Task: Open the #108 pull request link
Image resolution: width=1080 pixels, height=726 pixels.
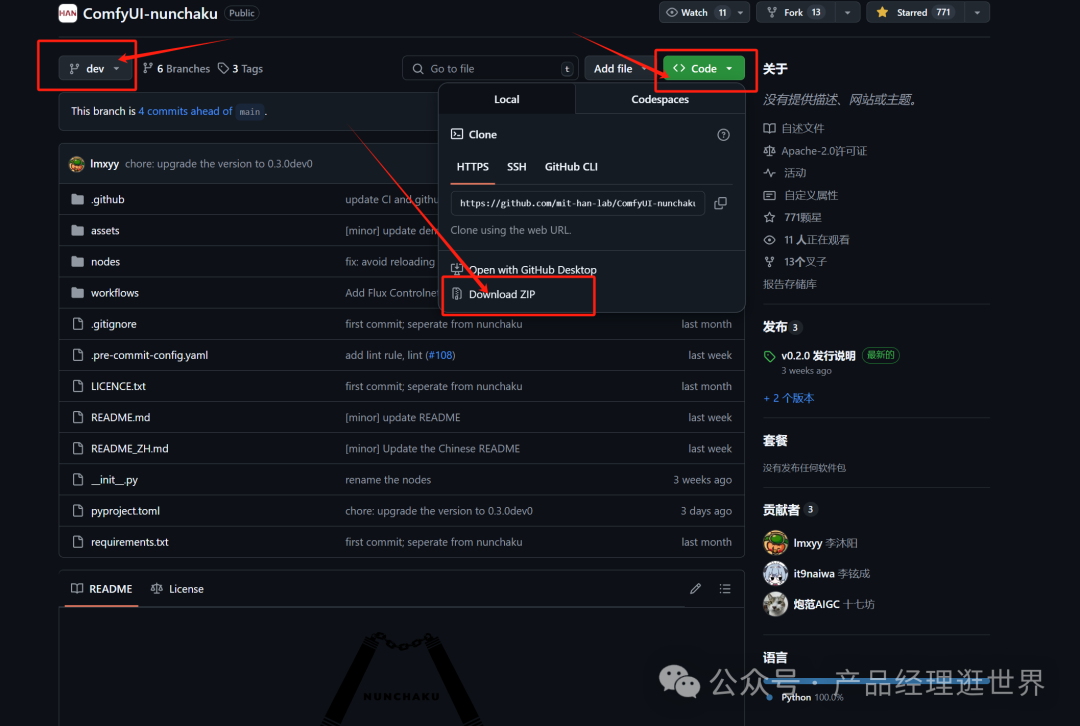Action: pos(440,355)
